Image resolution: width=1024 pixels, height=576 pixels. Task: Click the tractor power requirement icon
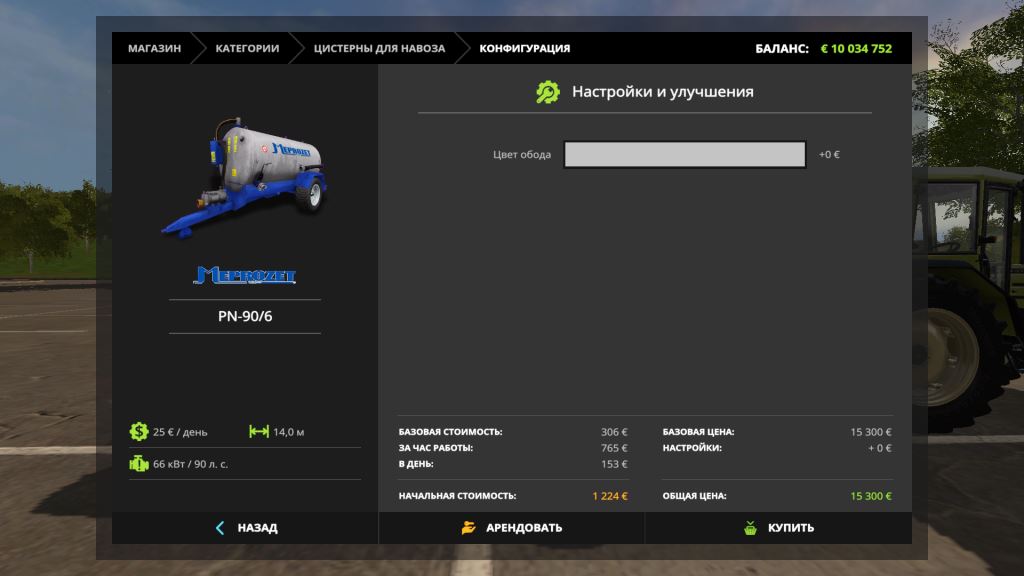[138, 464]
